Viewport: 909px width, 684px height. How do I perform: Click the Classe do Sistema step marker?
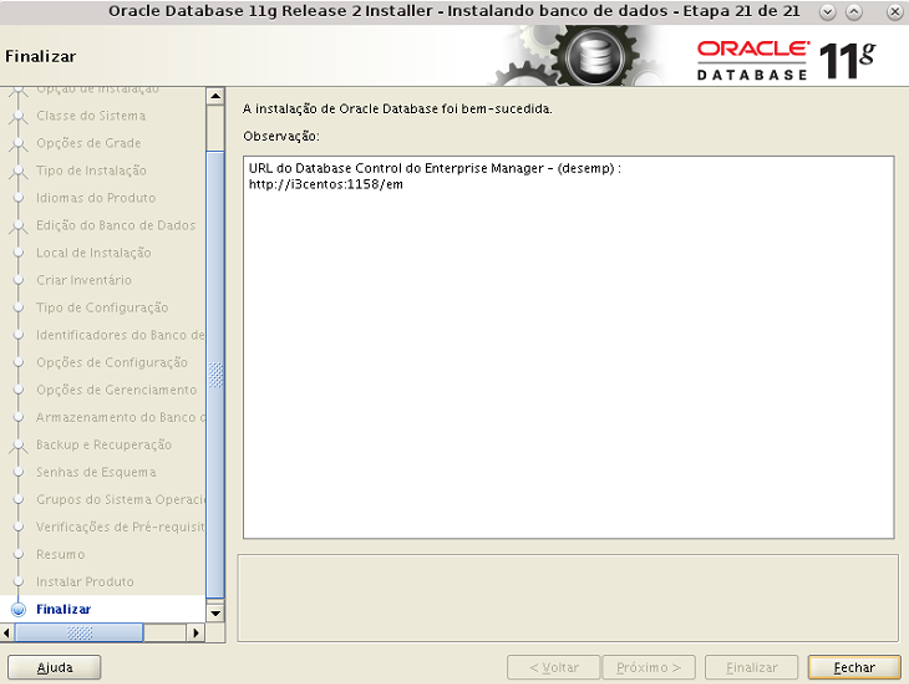click(19, 117)
